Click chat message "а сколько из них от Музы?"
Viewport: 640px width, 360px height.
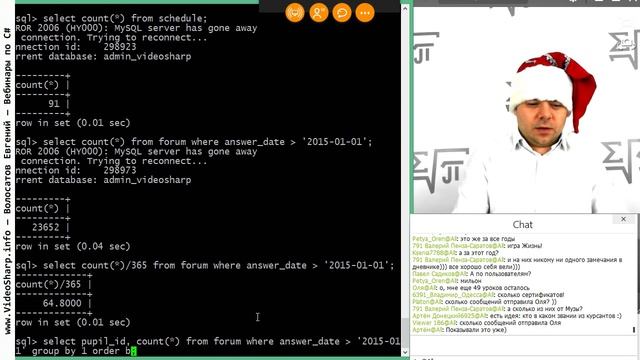click(545, 309)
